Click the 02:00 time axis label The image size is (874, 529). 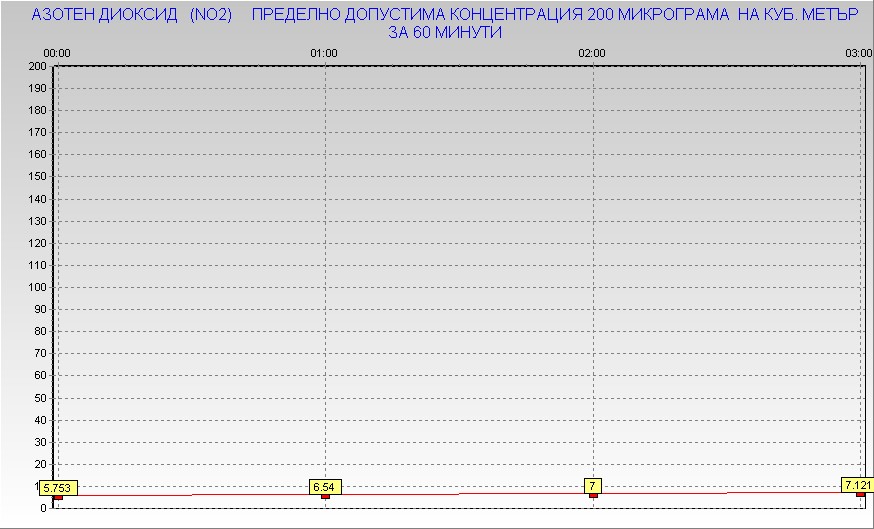[x=592, y=52]
